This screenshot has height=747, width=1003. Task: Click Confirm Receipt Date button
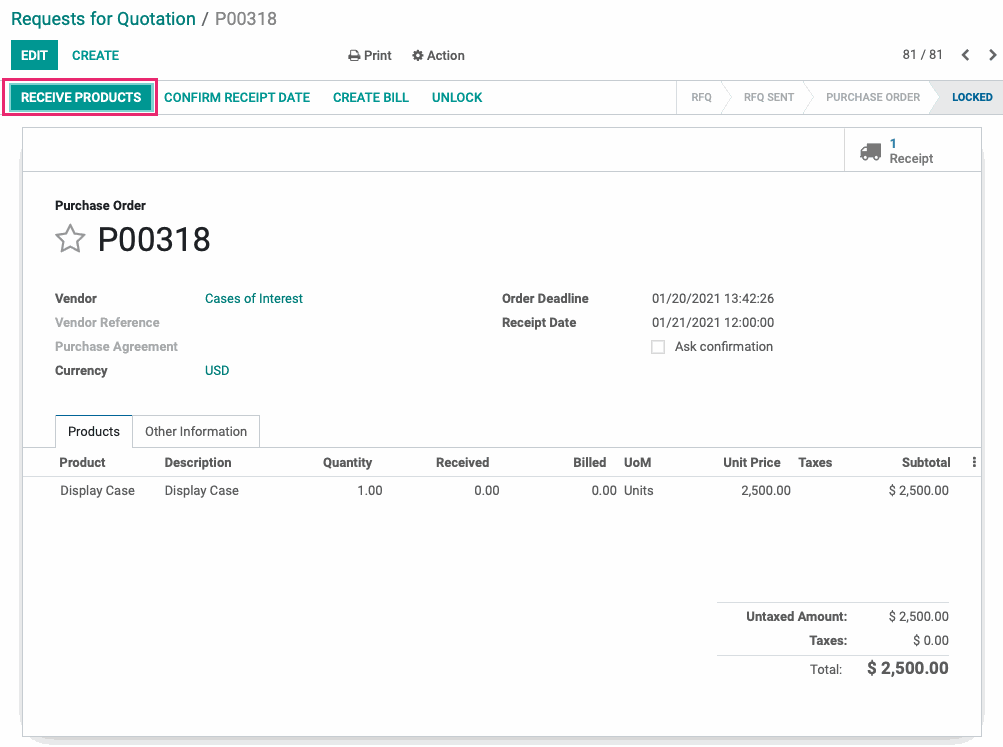(237, 97)
